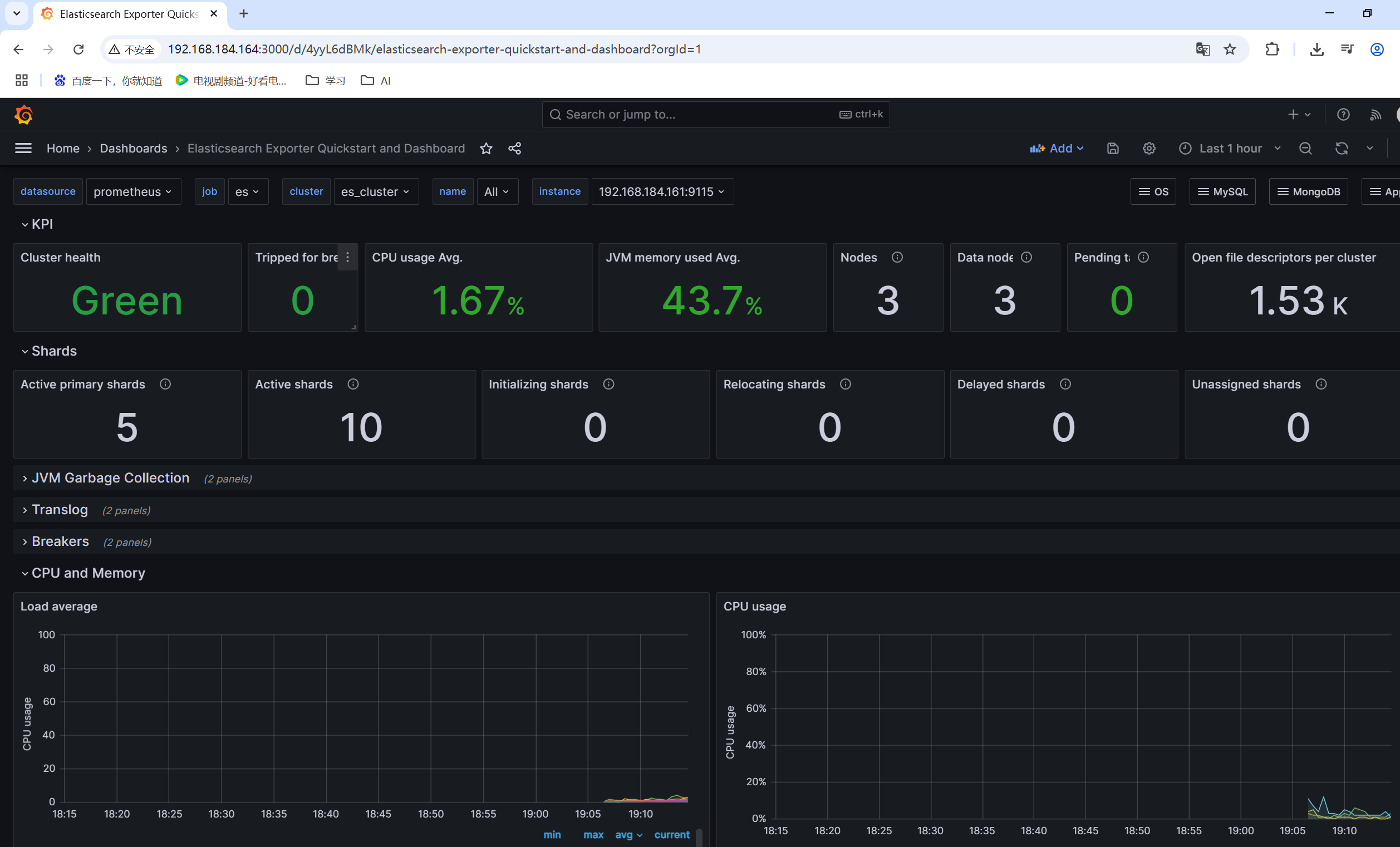Open the name All dropdown
This screenshot has width=1400, height=847.
tap(497, 191)
